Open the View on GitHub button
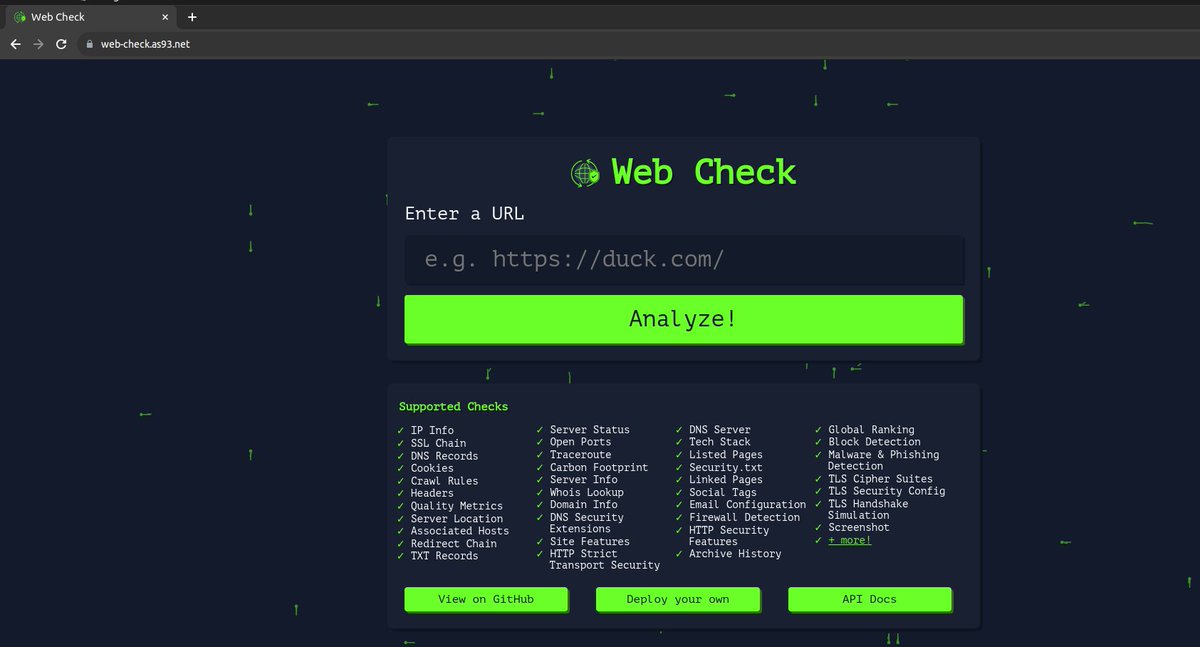 (486, 599)
